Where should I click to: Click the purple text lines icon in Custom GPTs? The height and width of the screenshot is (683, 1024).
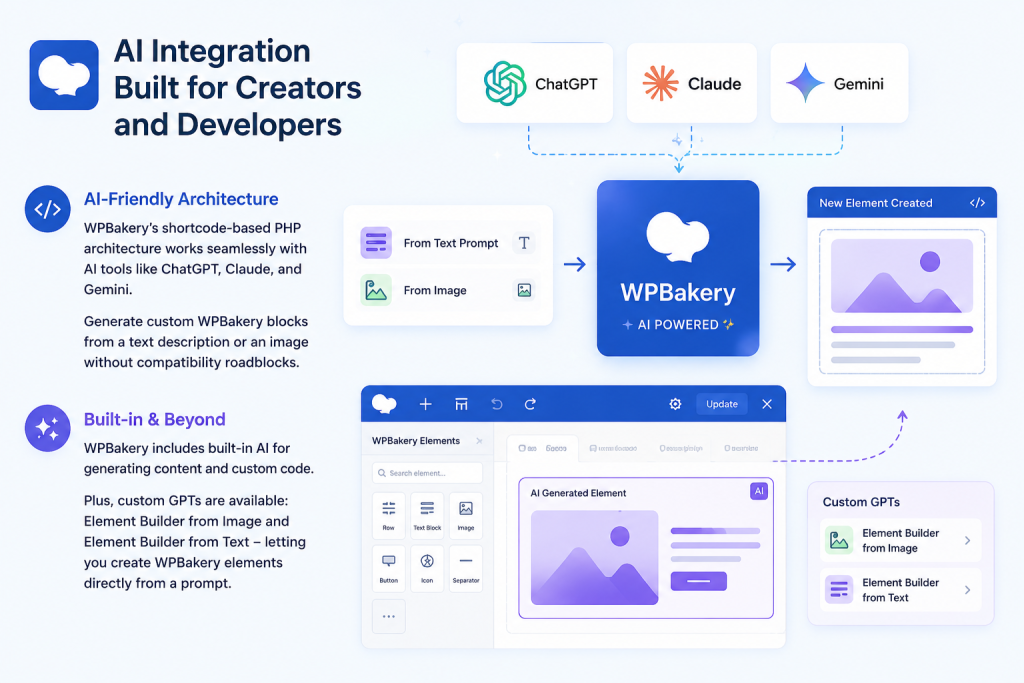click(839, 590)
